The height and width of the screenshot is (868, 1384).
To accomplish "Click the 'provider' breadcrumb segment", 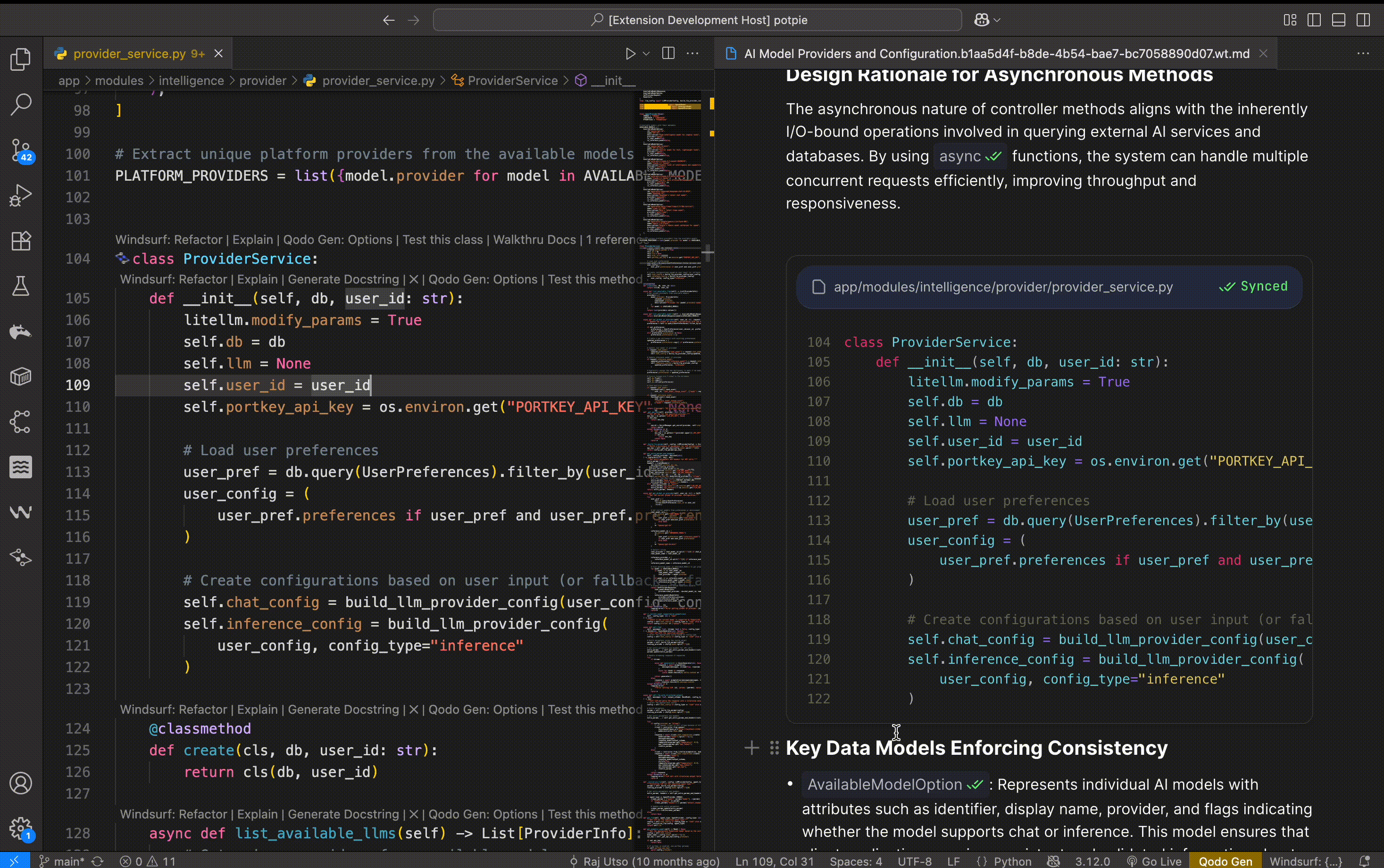I will click(263, 80).
